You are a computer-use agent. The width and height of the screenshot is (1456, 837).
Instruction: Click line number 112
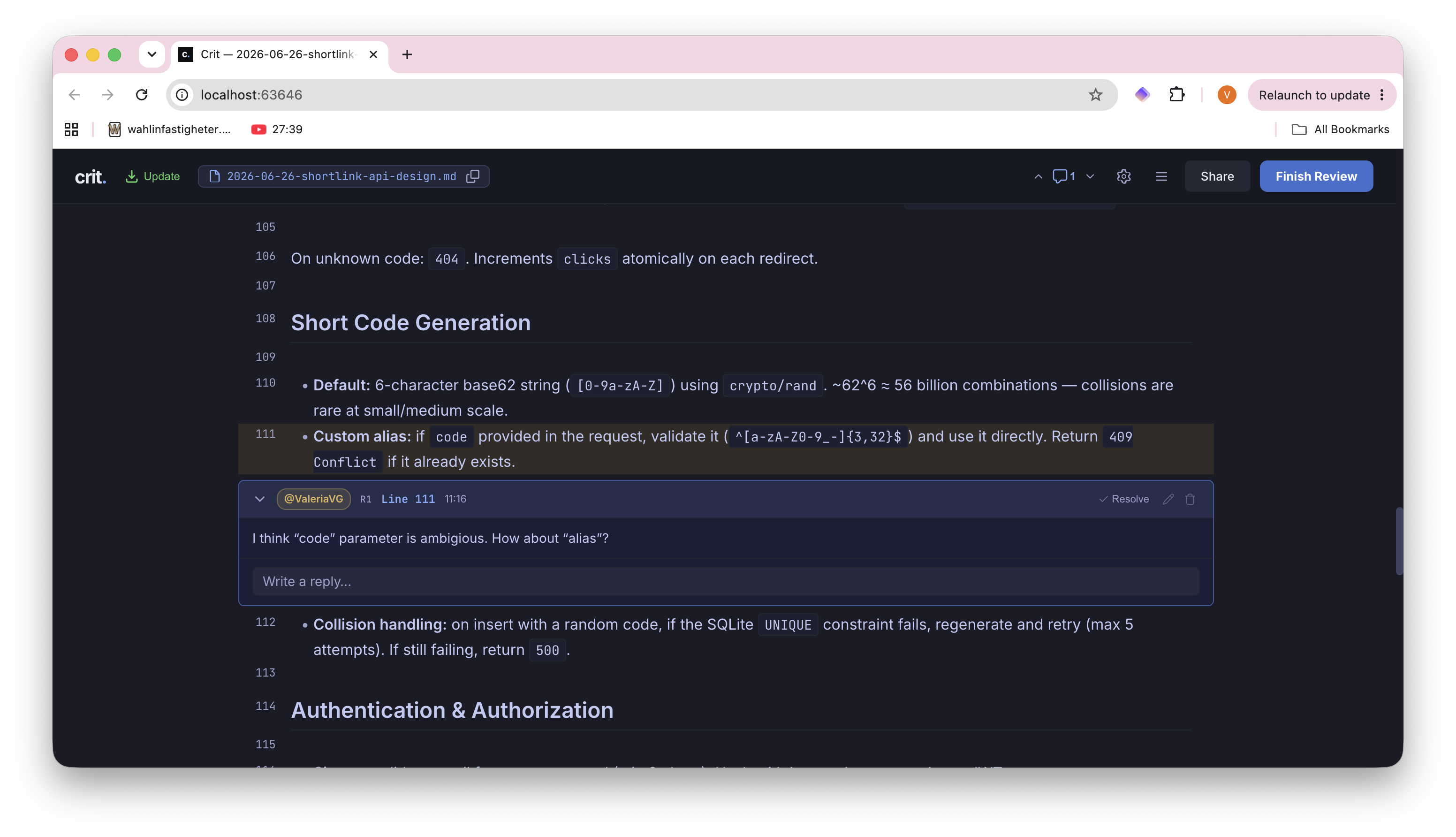click(265, 622)
